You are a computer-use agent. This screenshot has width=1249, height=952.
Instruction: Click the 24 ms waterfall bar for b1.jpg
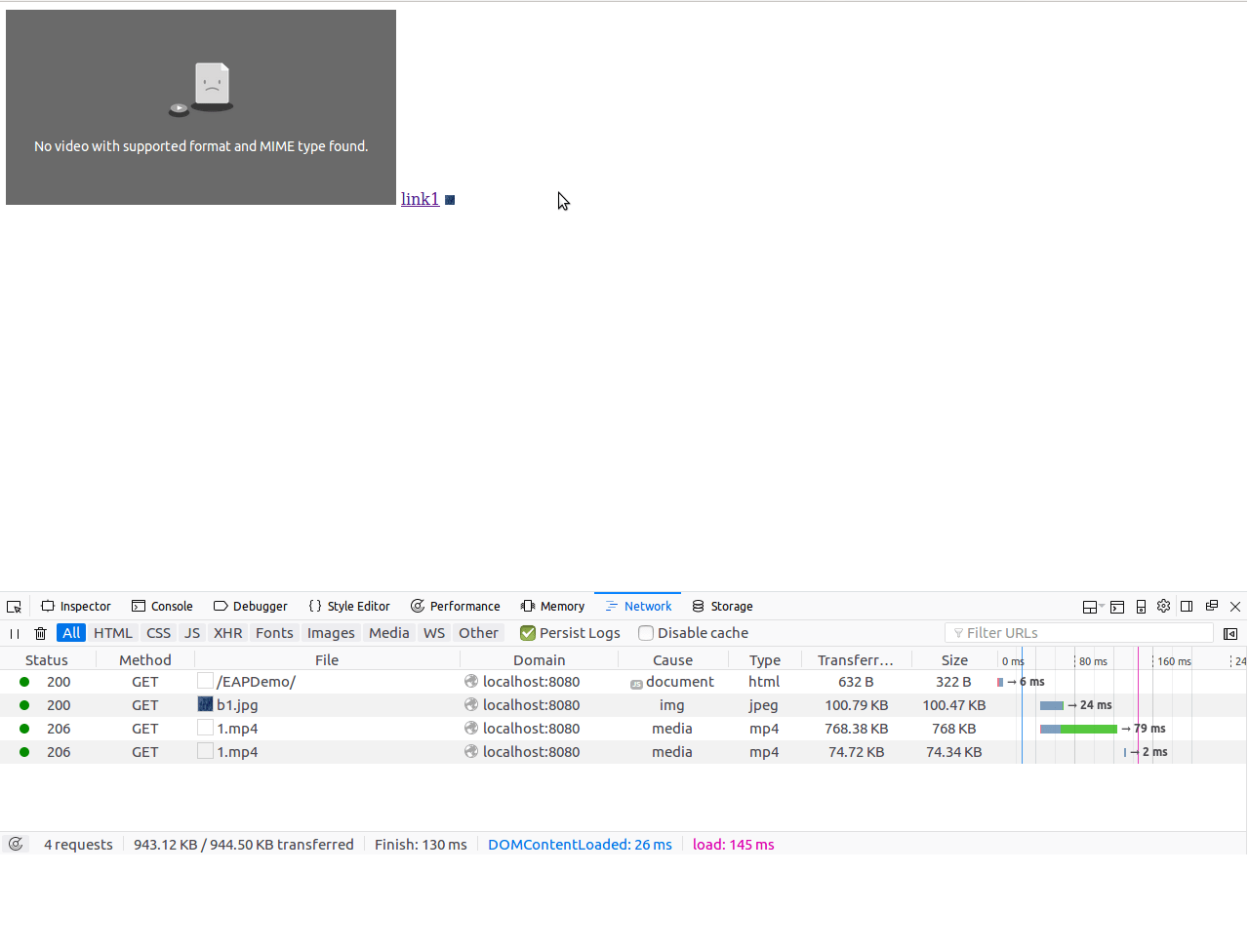click(1052, 705)
